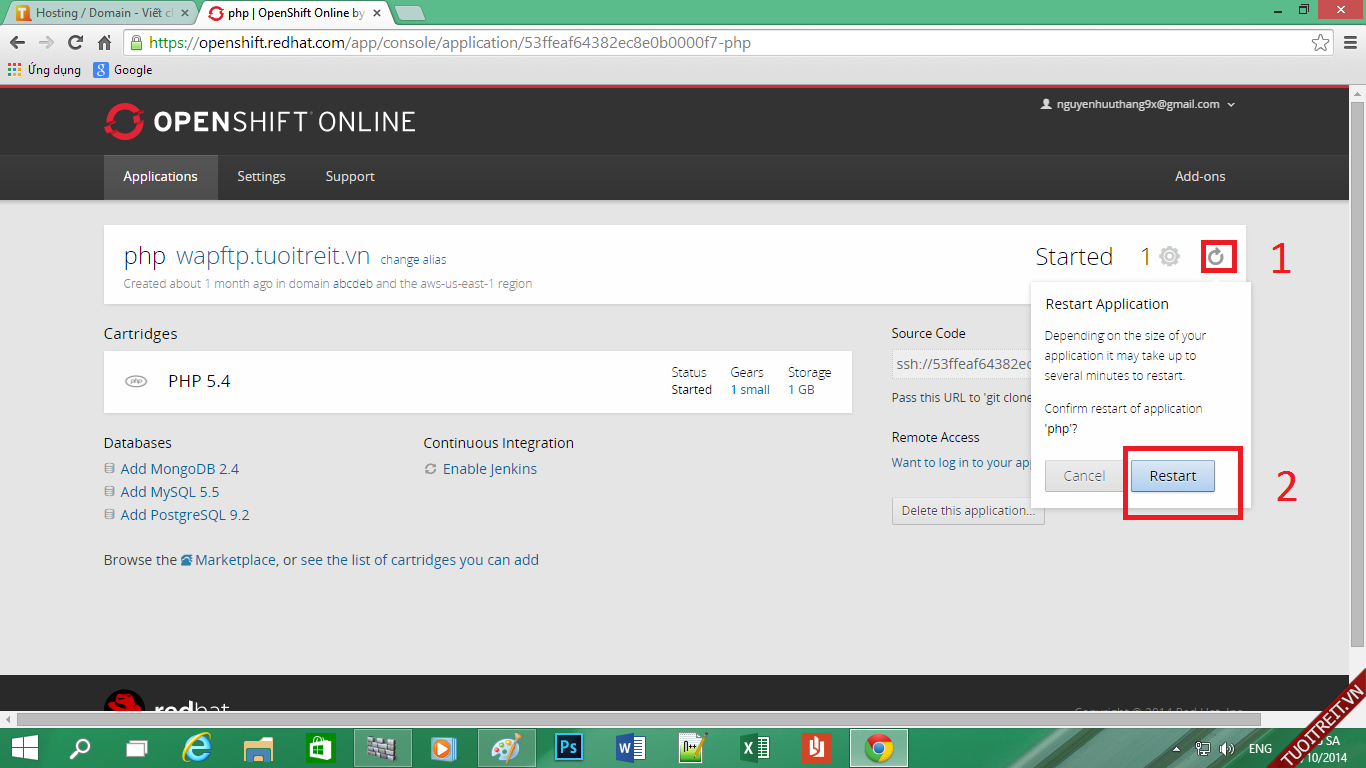Screen dimensions: 1366x768
Task: Switch to the Settings tab
Action: pyautogui.click(x=261, y=176)
